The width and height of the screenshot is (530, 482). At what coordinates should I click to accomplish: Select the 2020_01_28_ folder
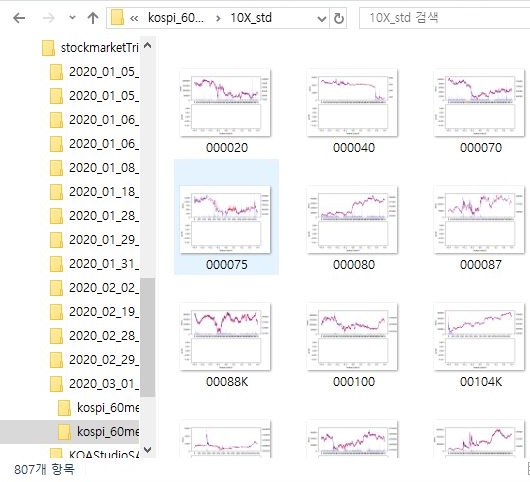point(104,216)
